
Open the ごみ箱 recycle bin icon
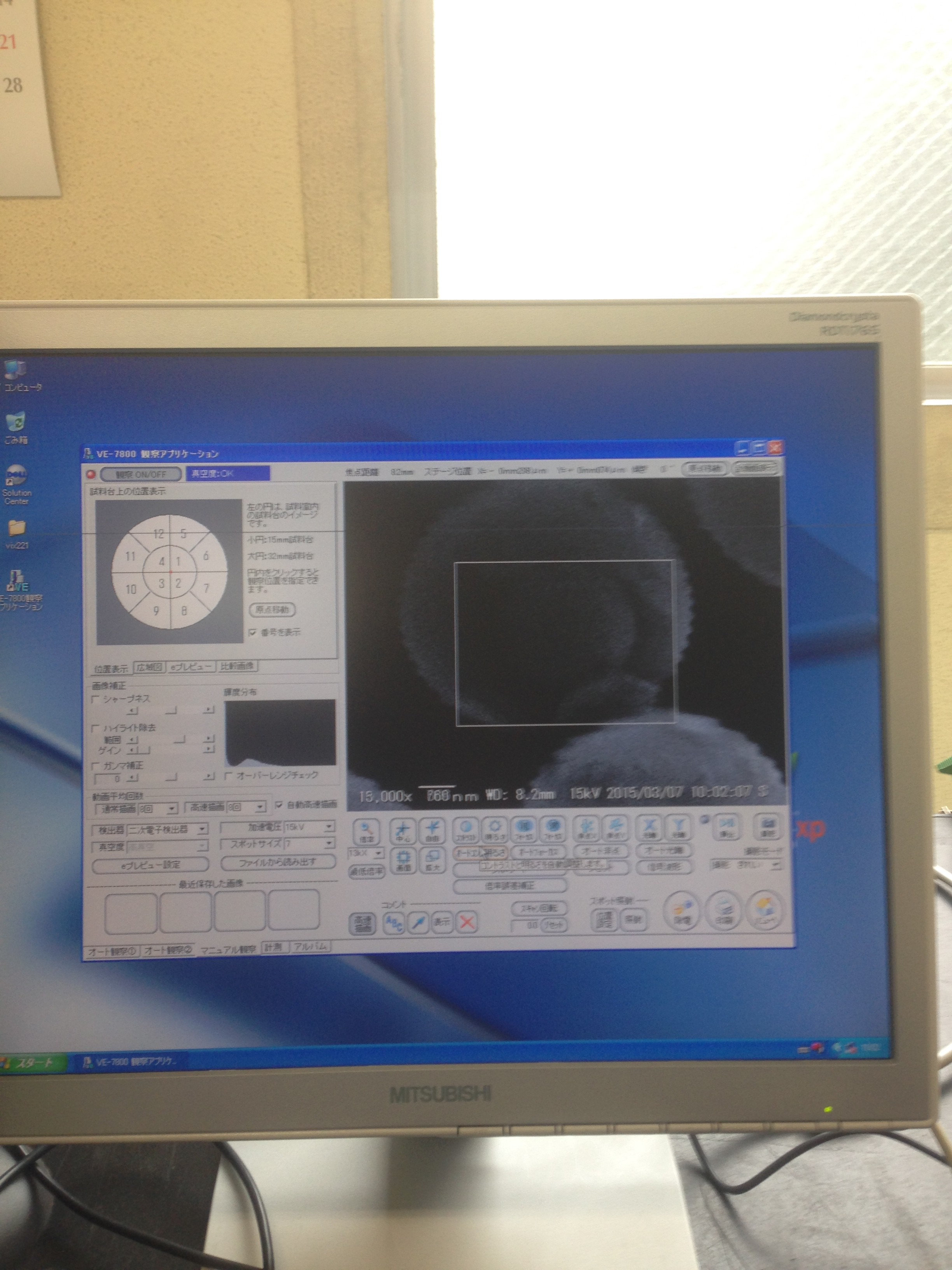pyautogui.click(x=16, y=428)
